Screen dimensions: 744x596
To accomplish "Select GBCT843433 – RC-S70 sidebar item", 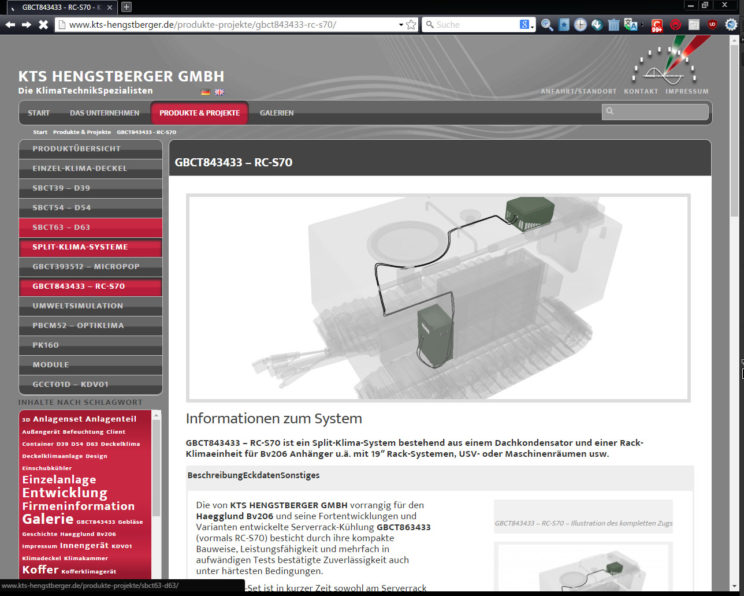I will [x=90, y=286].
